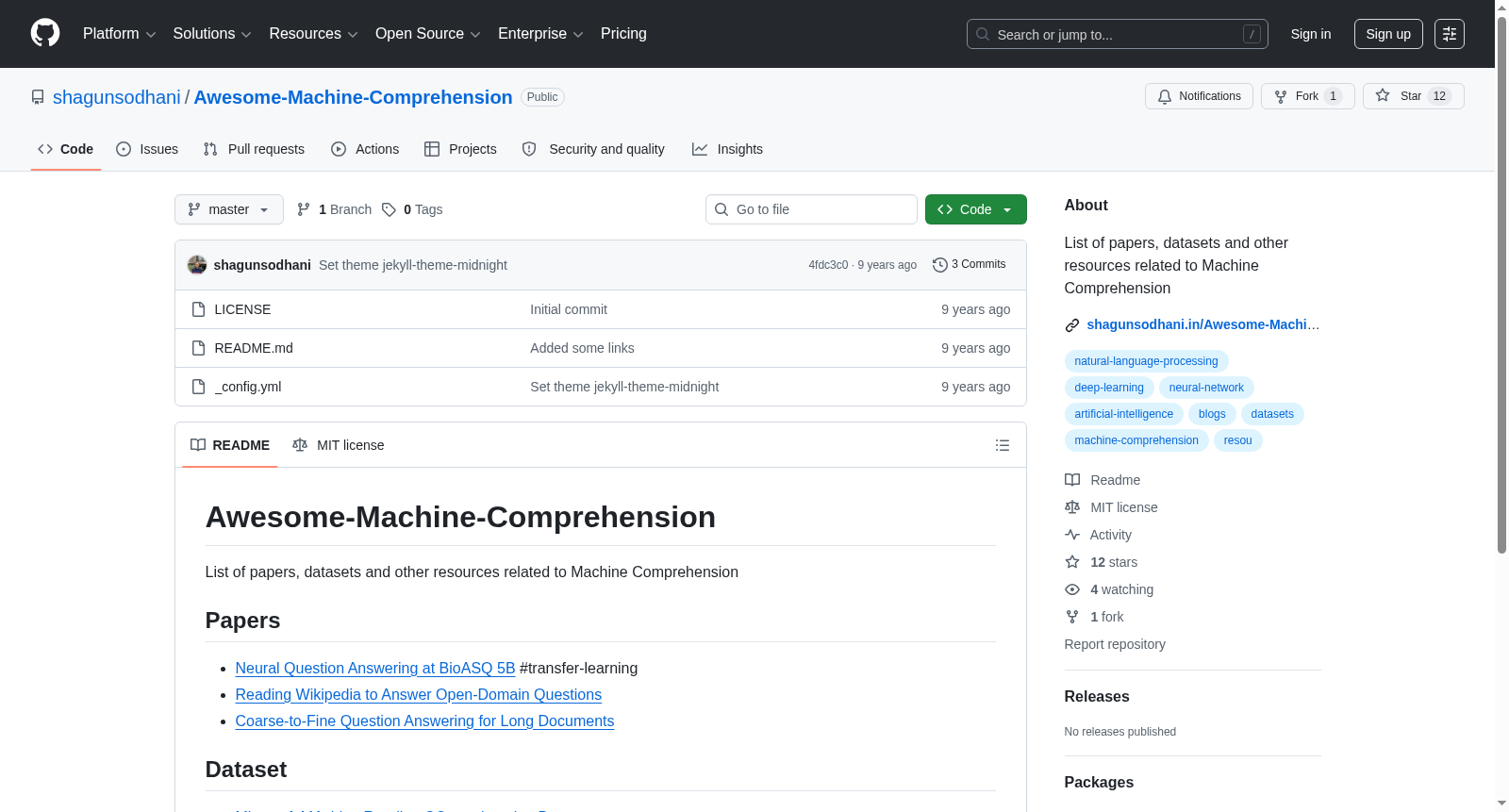Switch to the Code tab
This screenshot has height=812, width=1509.
coord(65,149)
